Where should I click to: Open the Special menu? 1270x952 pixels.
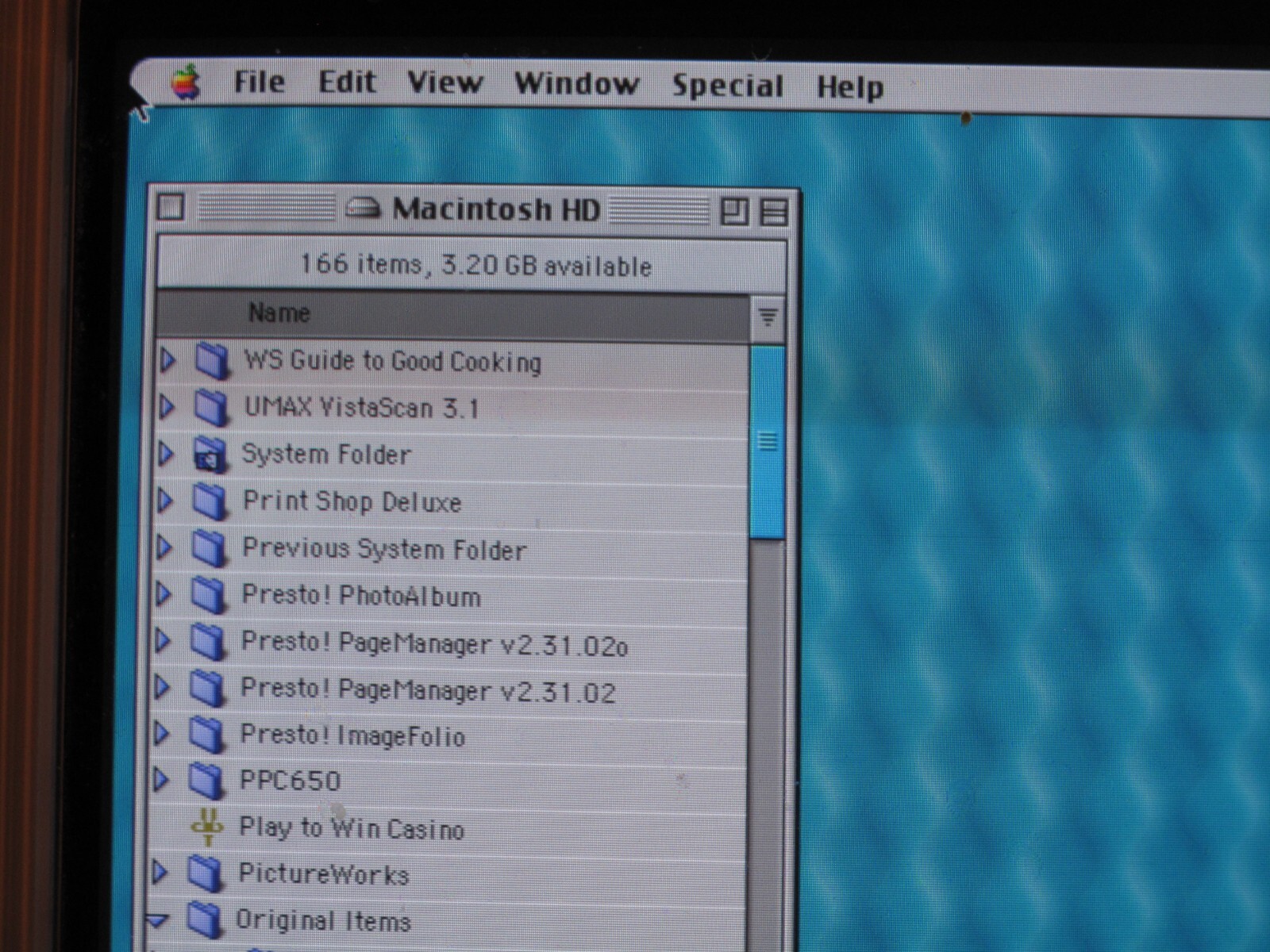(x=727, y=86)
